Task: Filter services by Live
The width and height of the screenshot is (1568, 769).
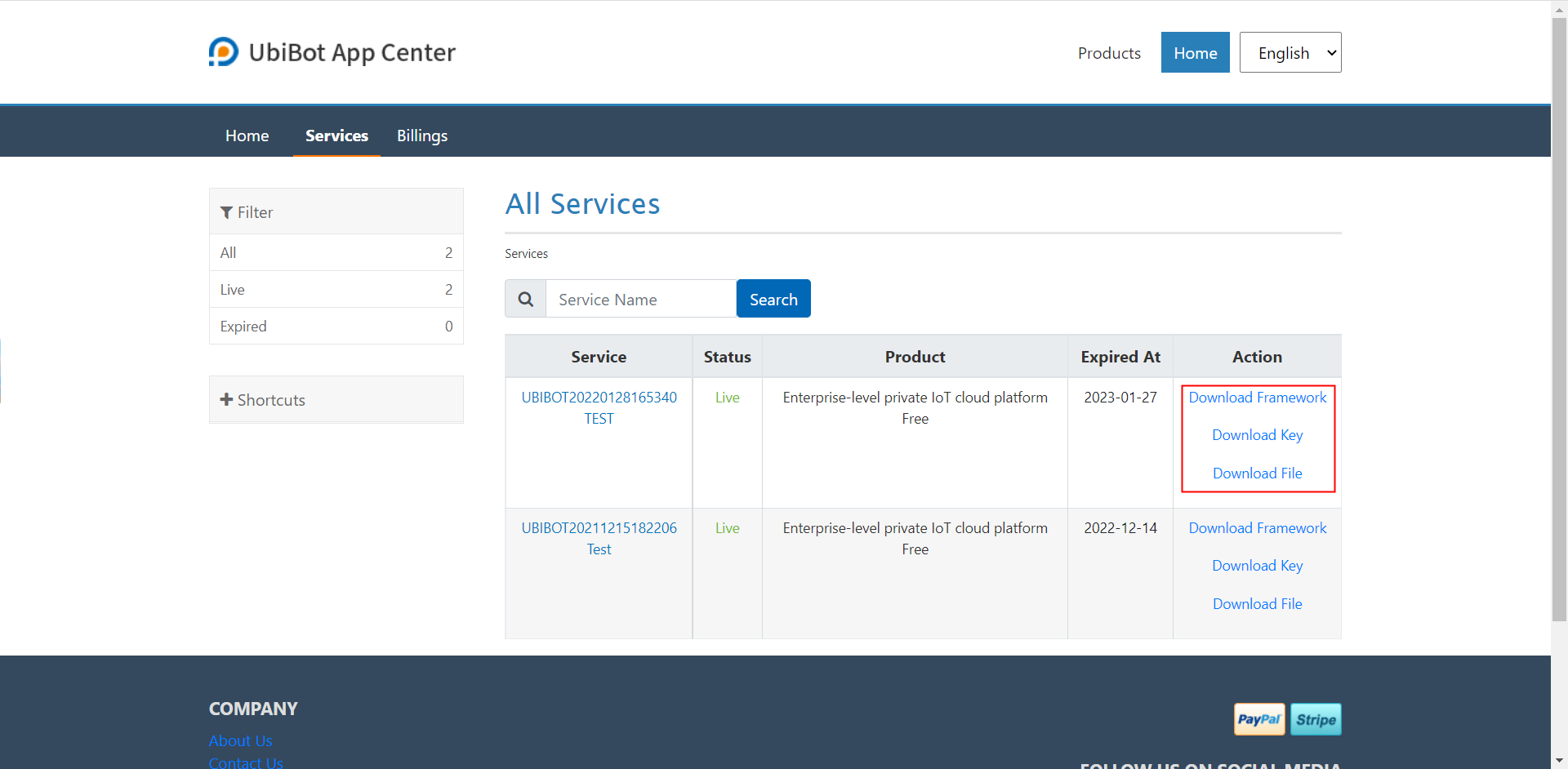Action: (x=336, y=290)
